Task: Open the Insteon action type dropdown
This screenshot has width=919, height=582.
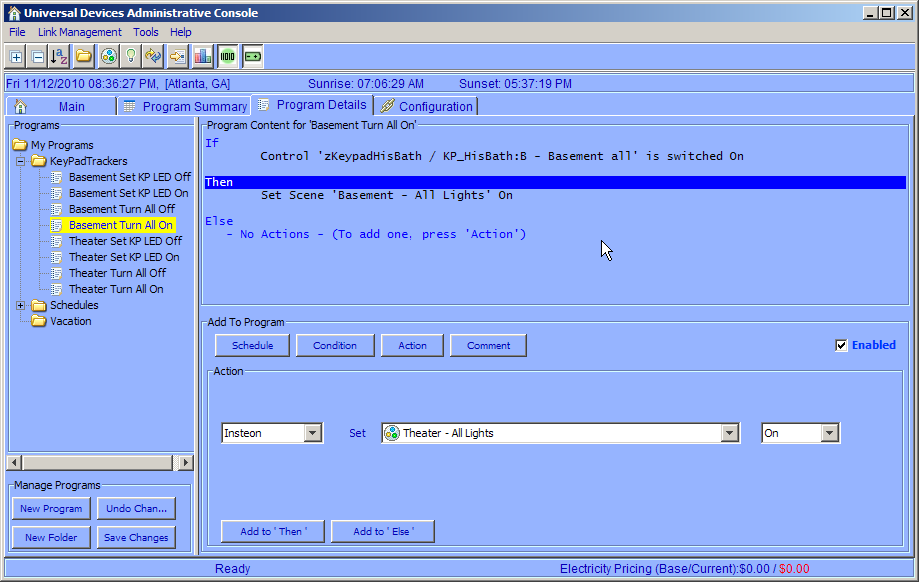Action: pyautogui.click(x=313, y=433)
